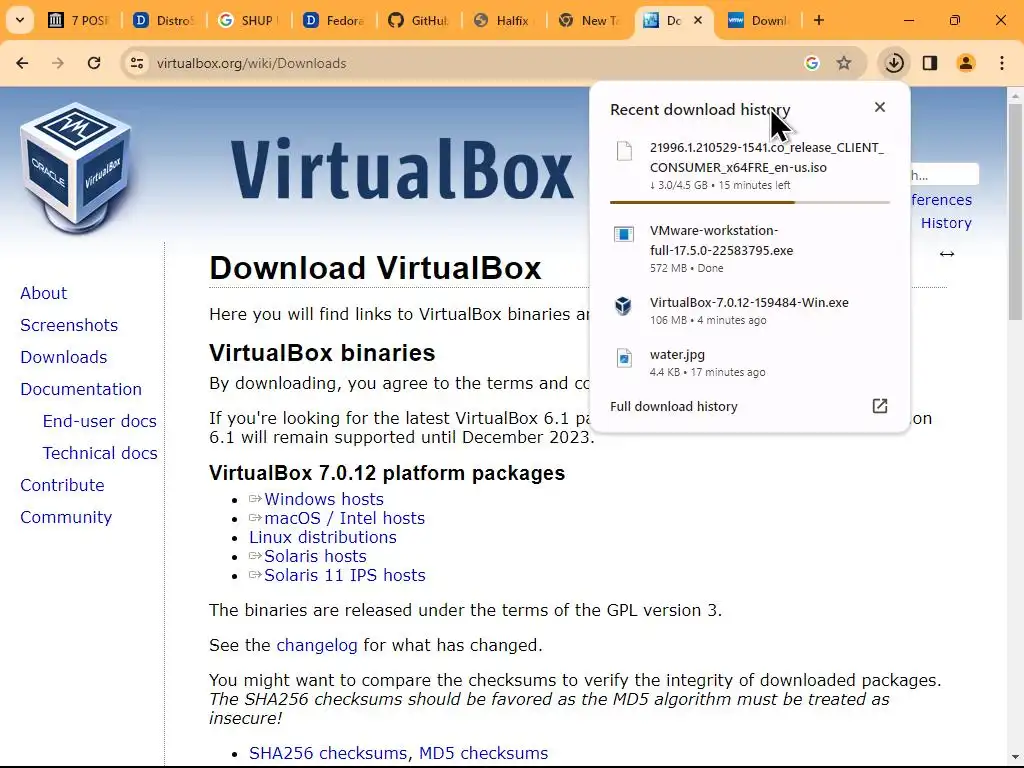Click the scrollbar down arrow
Image resolution: width=1024 pixels, height=768 pixels.
click(1015, 757)
